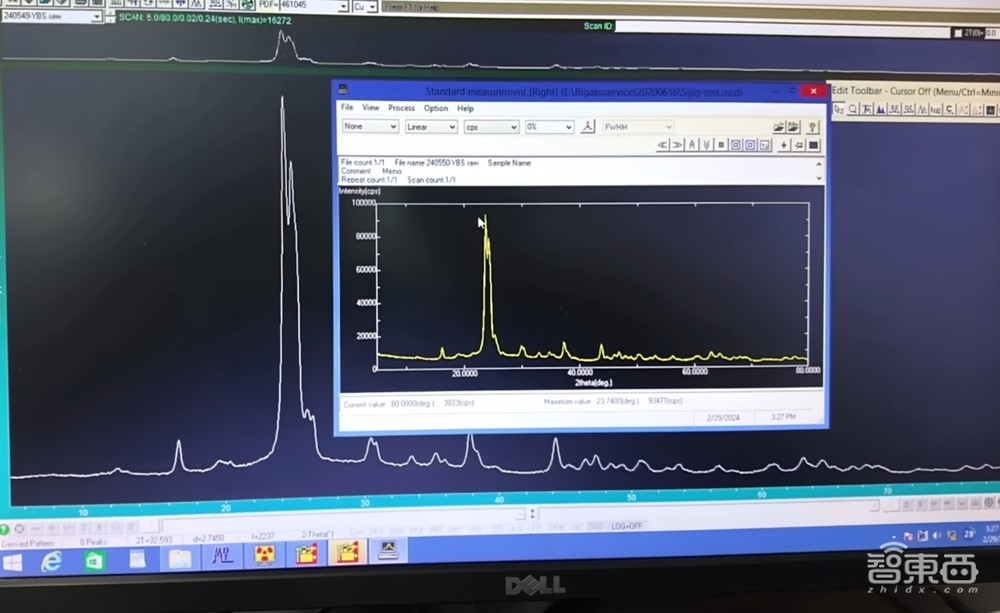Screen dimensions: 1000x613
Task: Click the solid black square toolbar icon
Action: click(x=813, y=145)
